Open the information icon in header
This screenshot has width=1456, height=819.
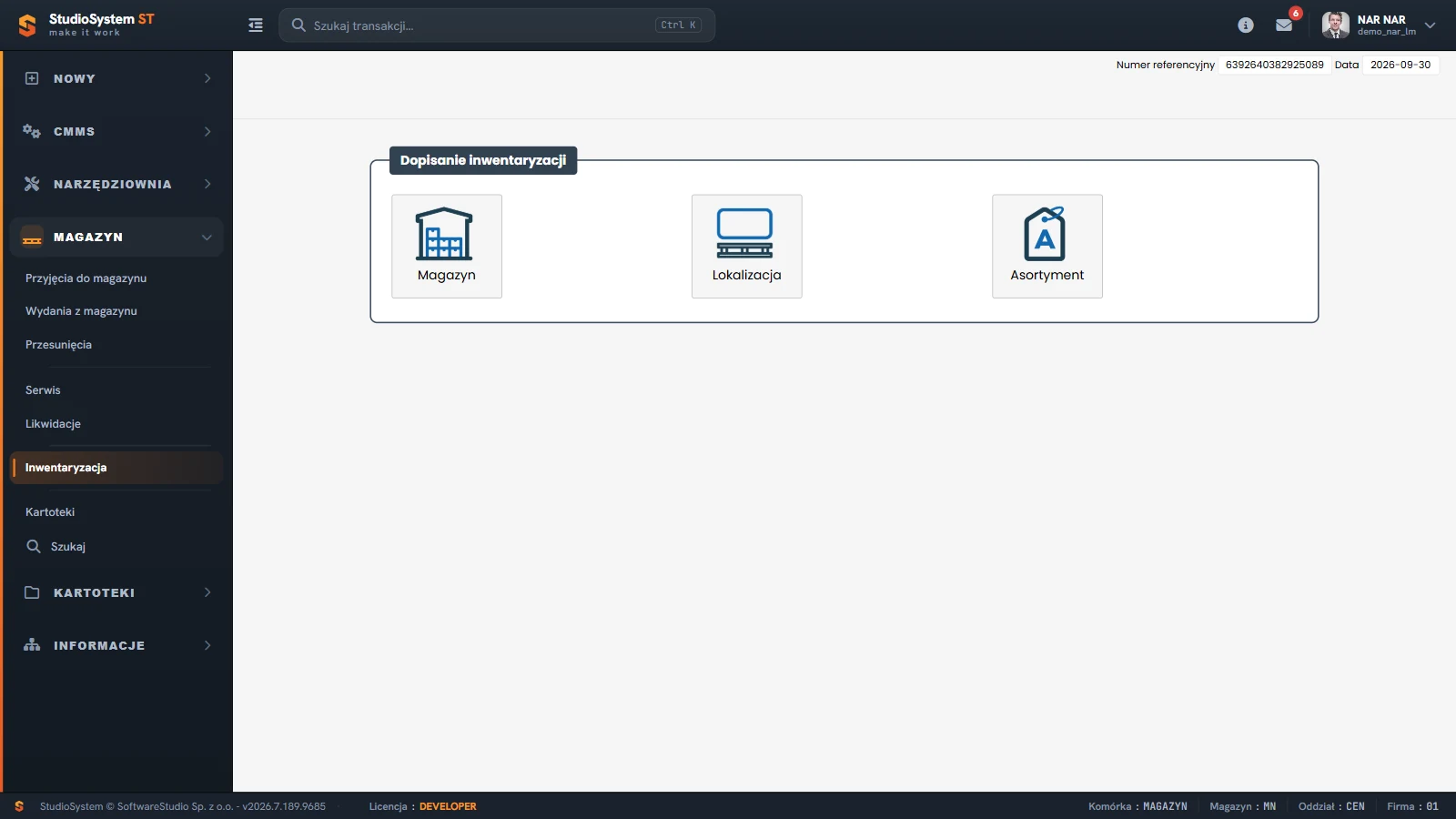(x=1246, y=25)
